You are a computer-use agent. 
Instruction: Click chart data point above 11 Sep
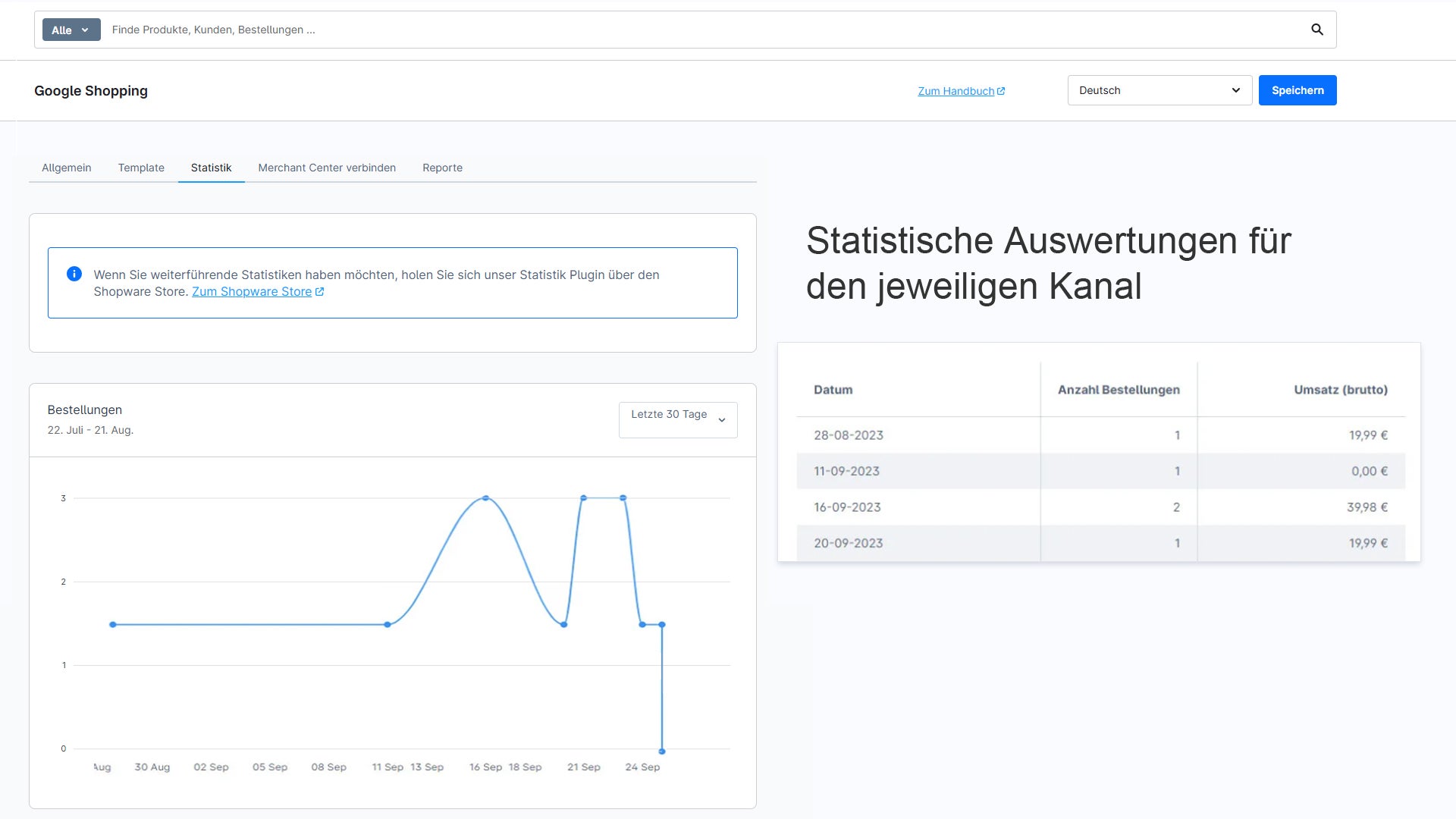(388, 625)
